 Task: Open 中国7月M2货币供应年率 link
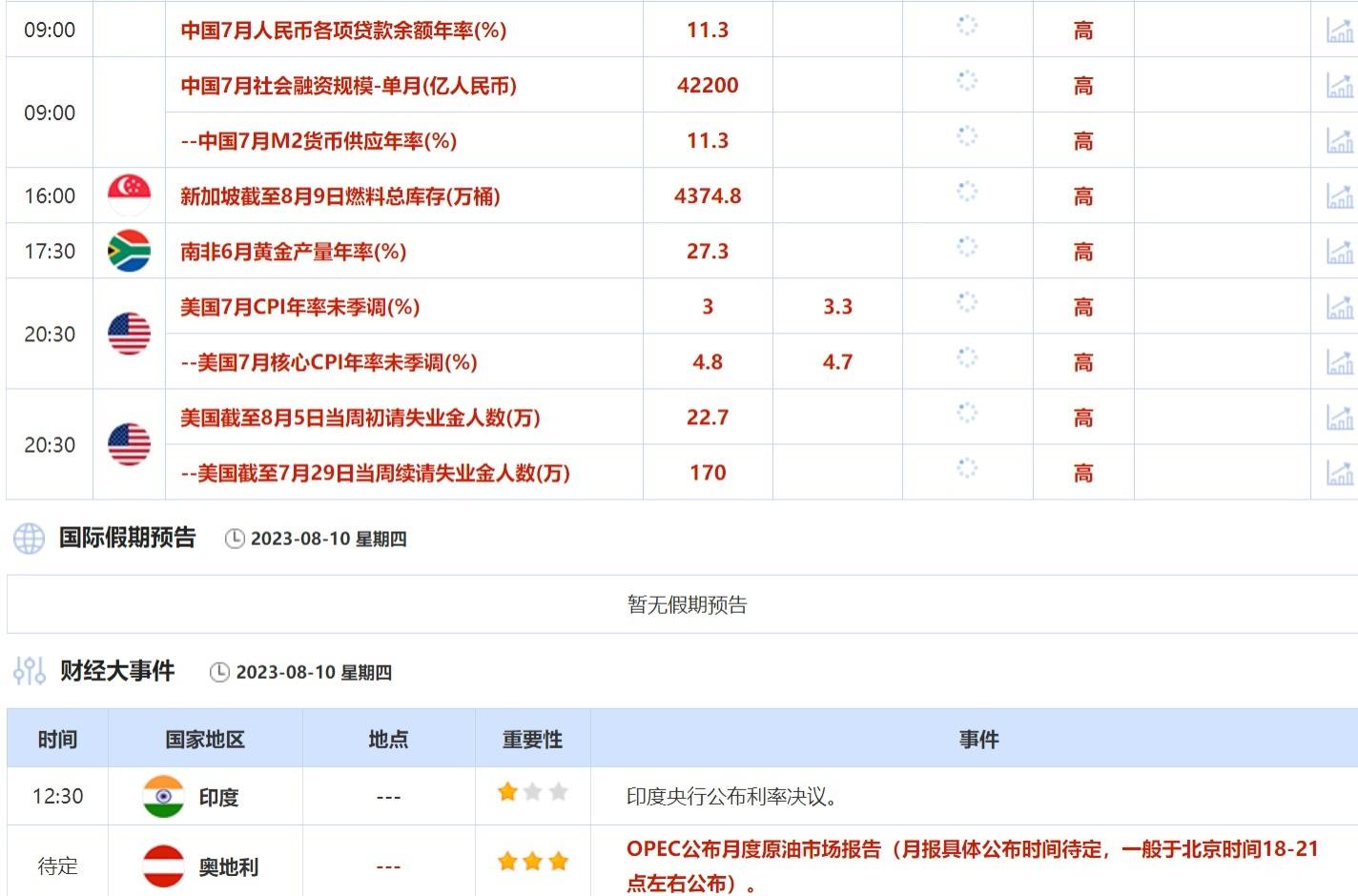pos(319,141)
